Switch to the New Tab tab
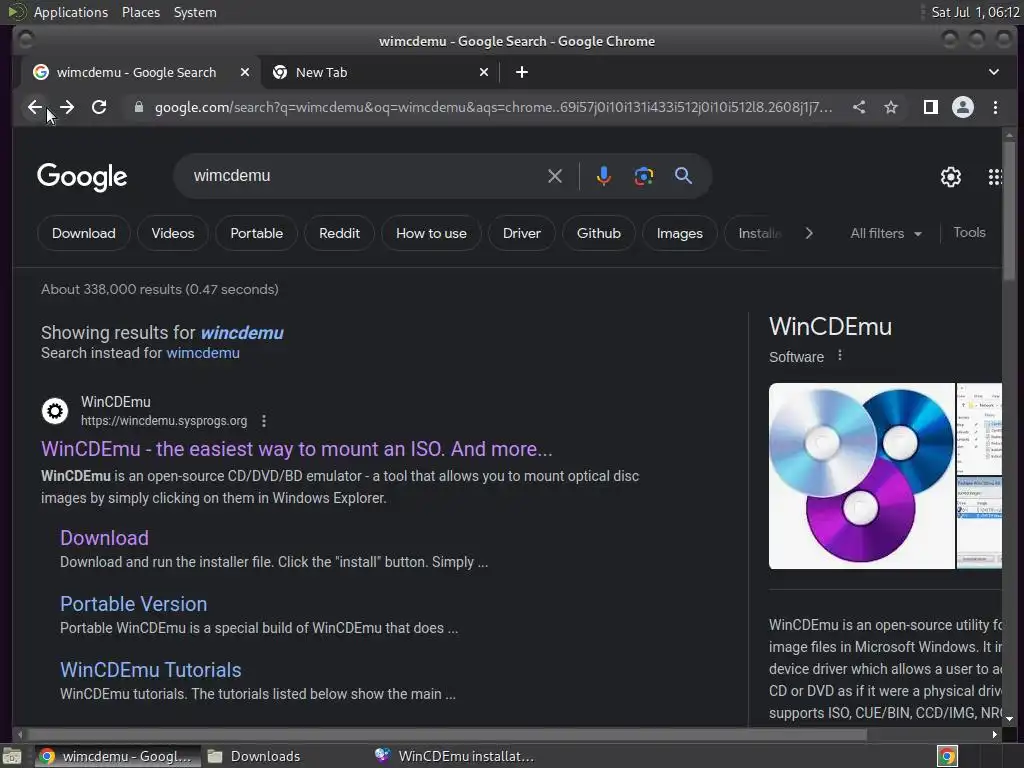Viewport: 1024px width, 768px height. 381,72
